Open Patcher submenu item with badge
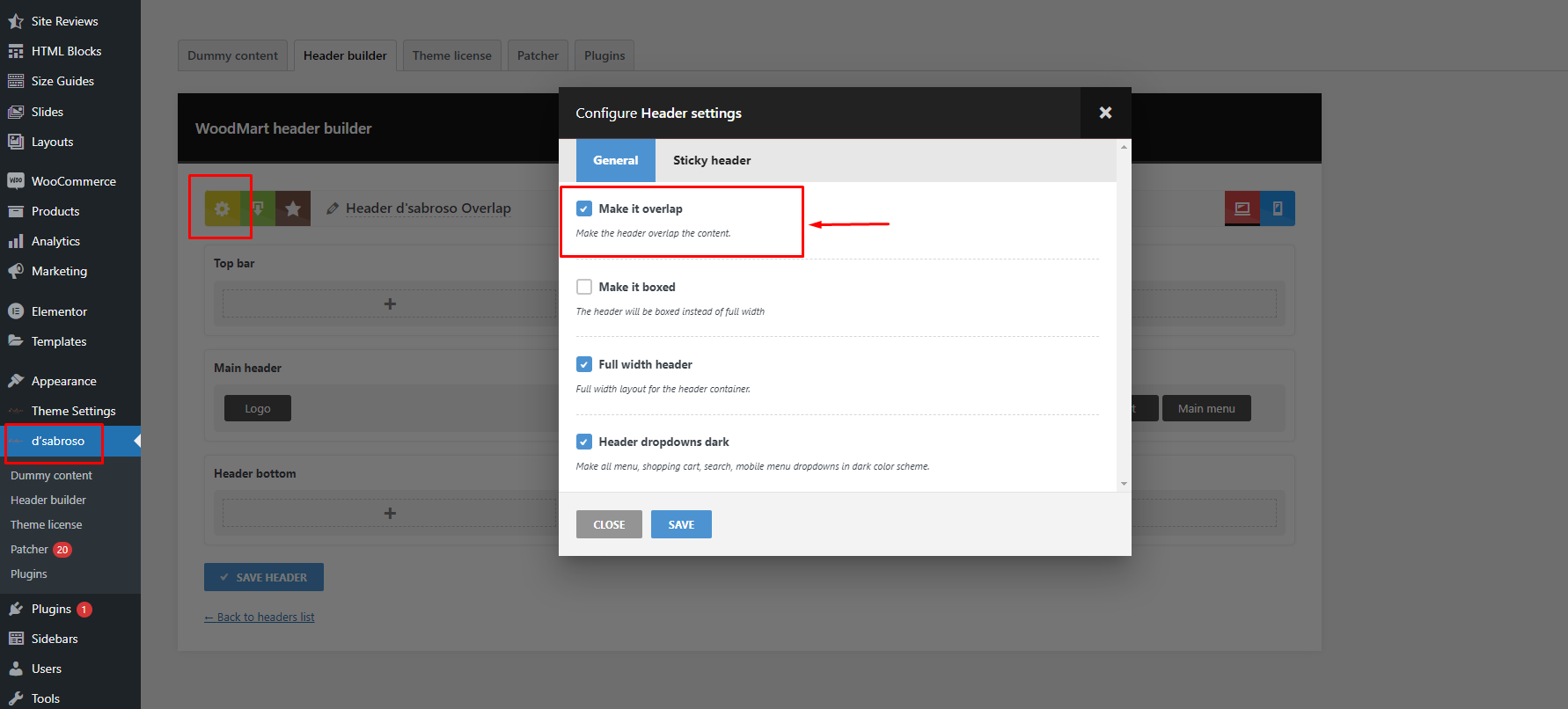Image resolution: width=1568 pixels, height=709 pixels. (x=40, y=549)
